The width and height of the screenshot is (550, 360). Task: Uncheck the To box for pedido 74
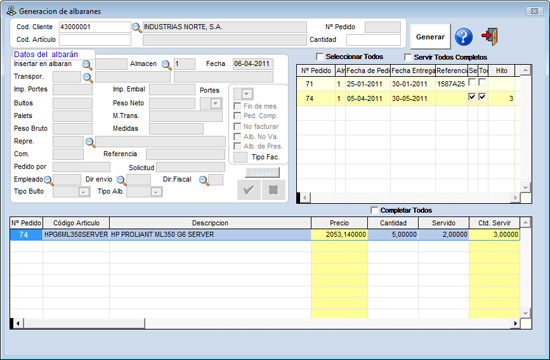(x=483, y=96)
